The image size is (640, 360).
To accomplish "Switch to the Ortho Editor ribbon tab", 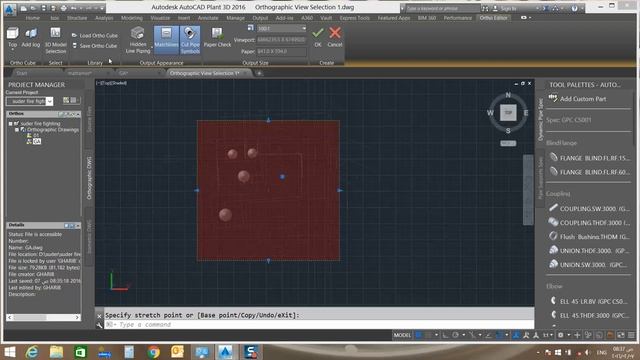I will coord(493,18).
